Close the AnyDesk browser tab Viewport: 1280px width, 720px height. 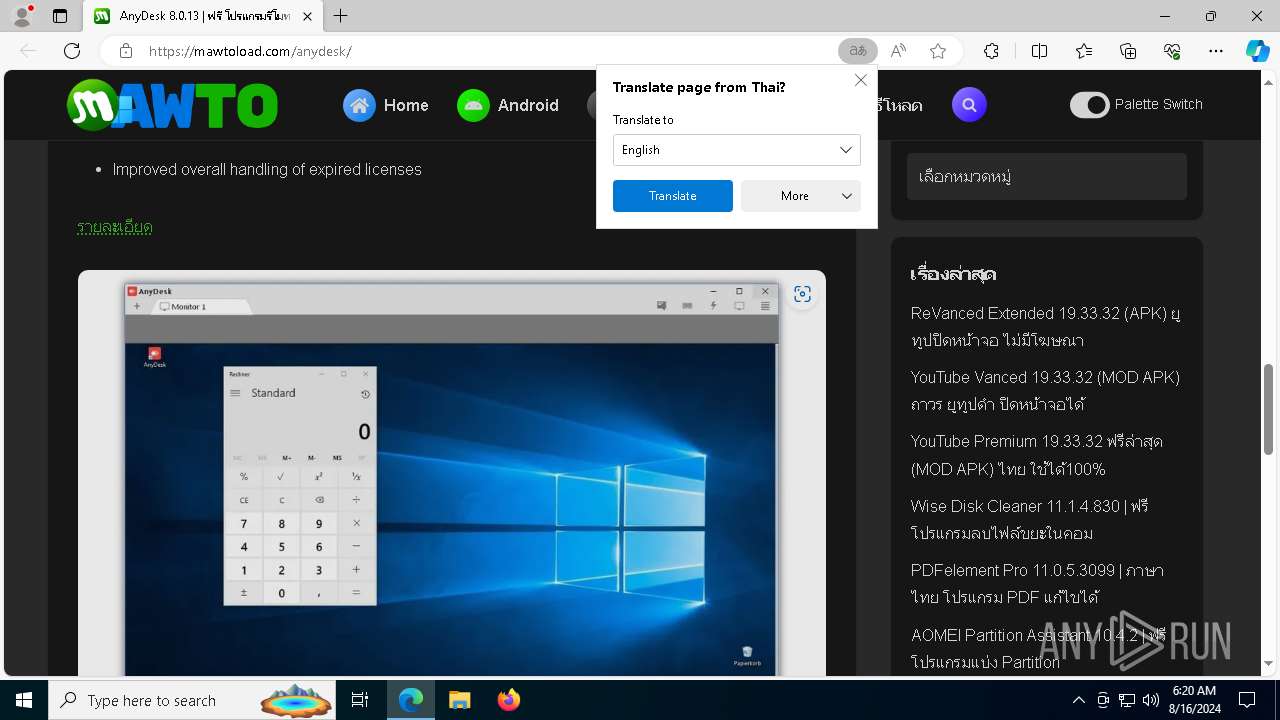click(307, 16)
